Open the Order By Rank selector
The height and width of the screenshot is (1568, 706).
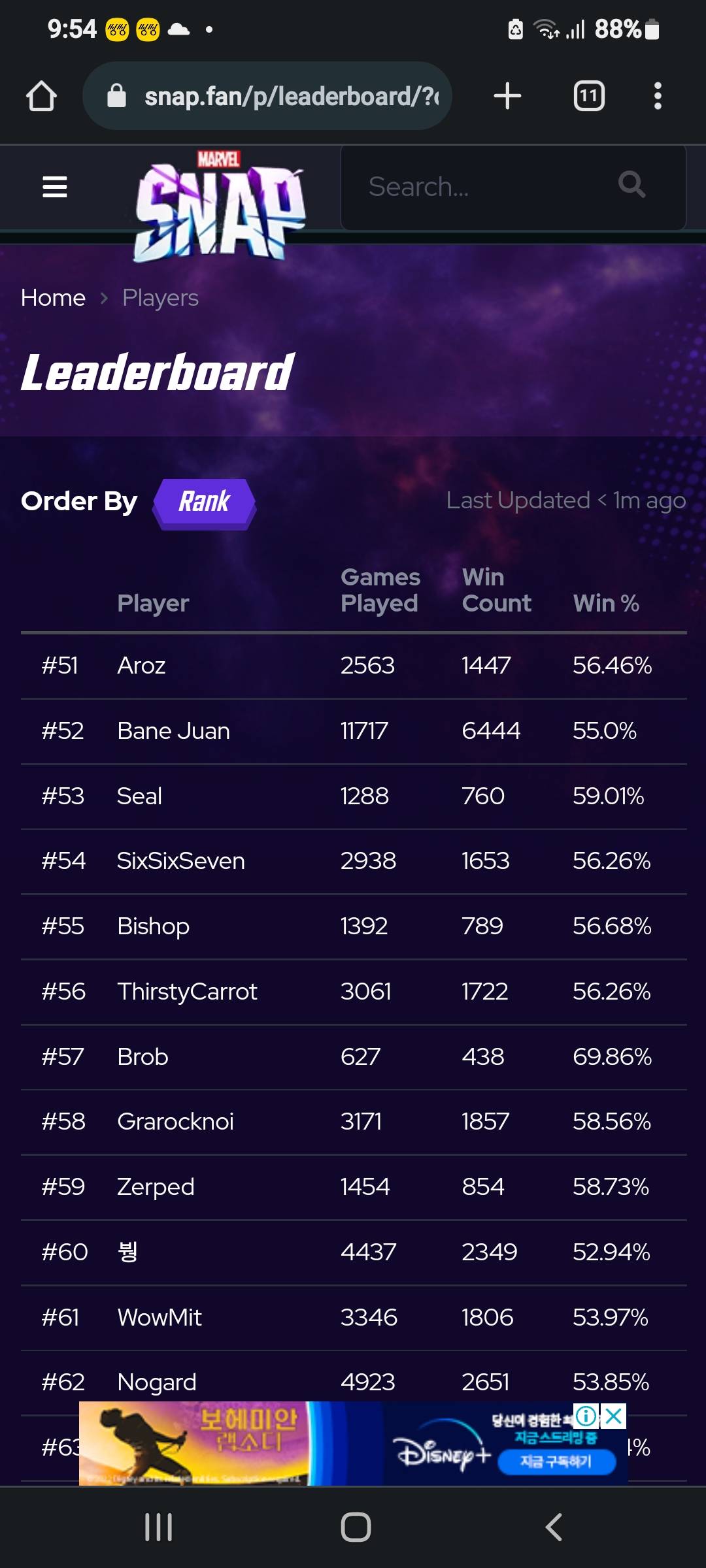point(205,502)
